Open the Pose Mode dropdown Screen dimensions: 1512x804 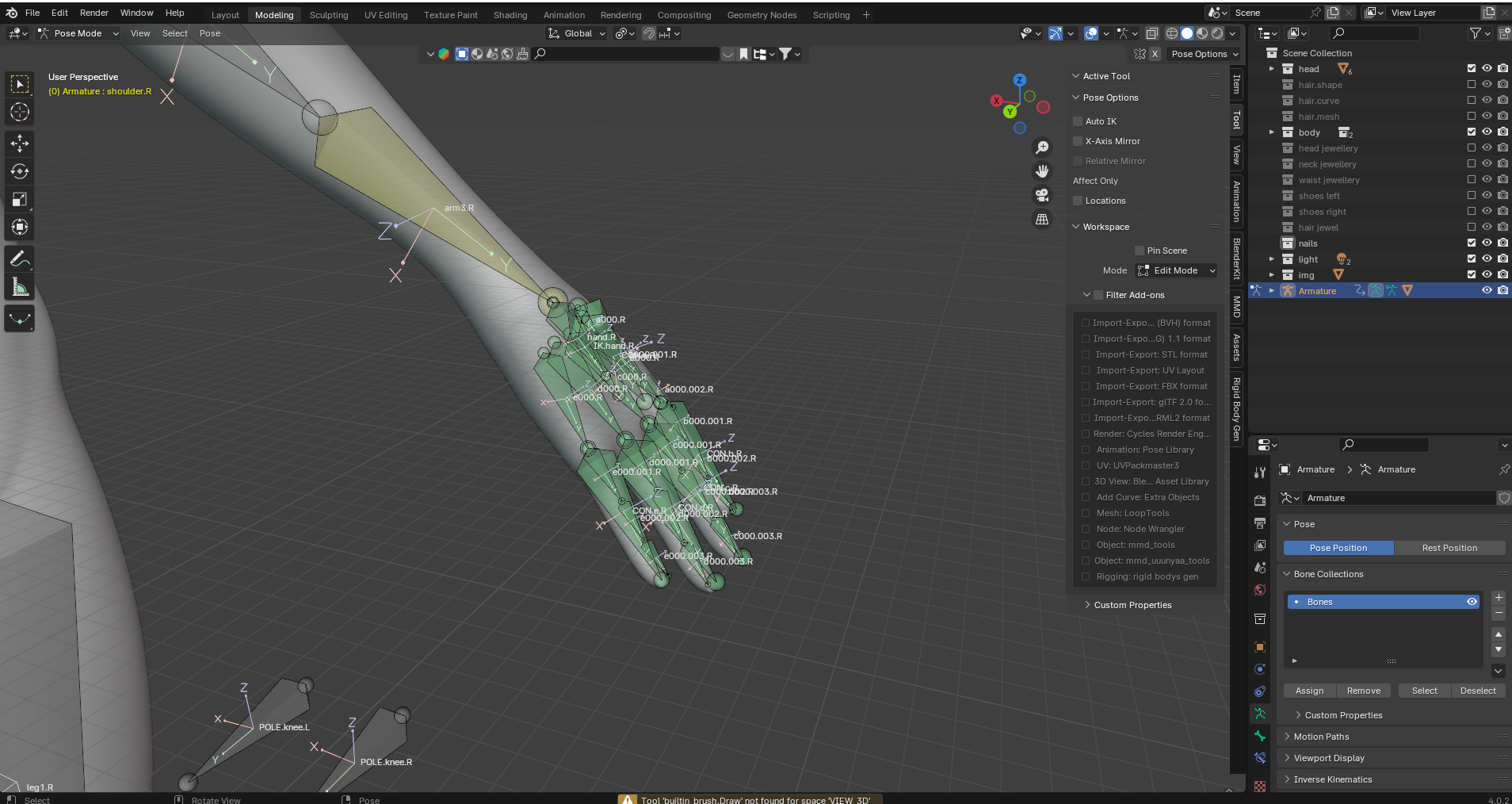pyautogui.click(x=78, y=33)
